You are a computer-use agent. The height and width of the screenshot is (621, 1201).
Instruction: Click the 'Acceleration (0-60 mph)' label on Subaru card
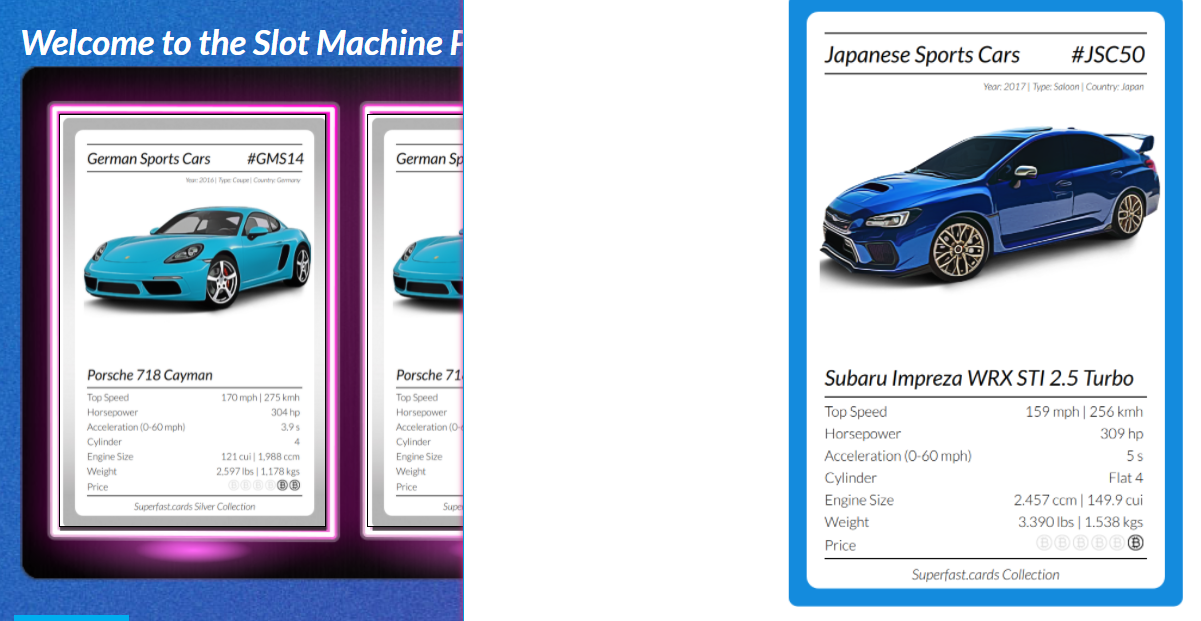tap(898, 455)
